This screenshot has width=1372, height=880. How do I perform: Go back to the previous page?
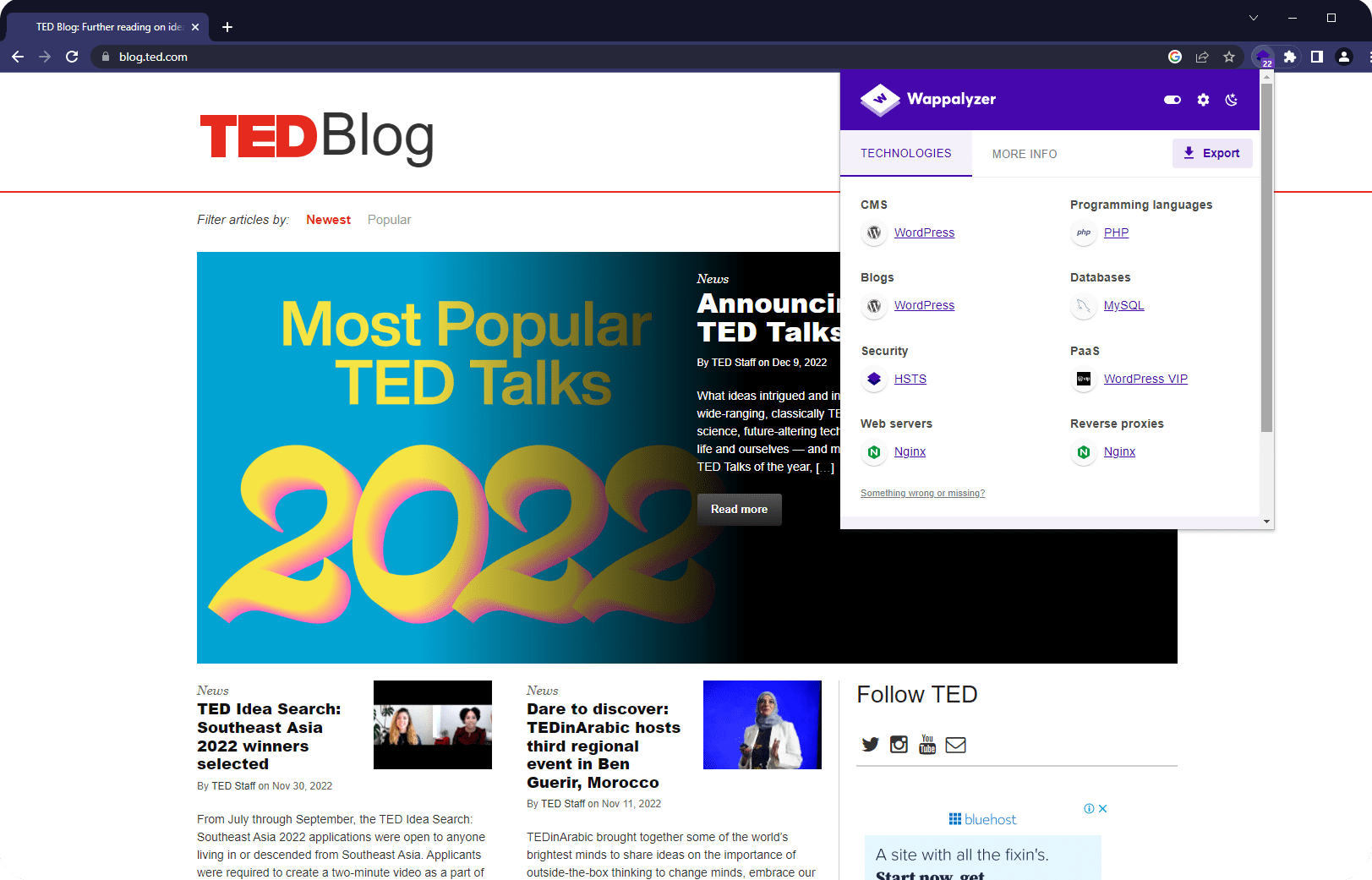(18, 57)
